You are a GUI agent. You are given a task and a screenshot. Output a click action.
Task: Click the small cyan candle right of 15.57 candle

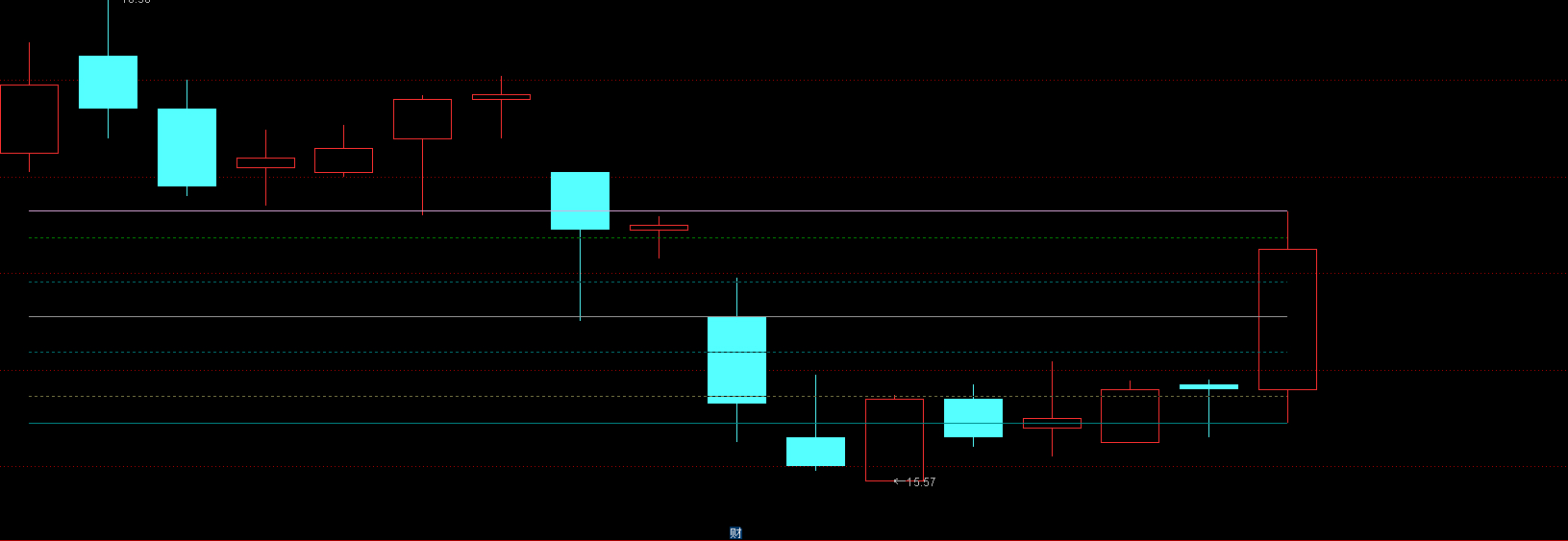(973, 418)
